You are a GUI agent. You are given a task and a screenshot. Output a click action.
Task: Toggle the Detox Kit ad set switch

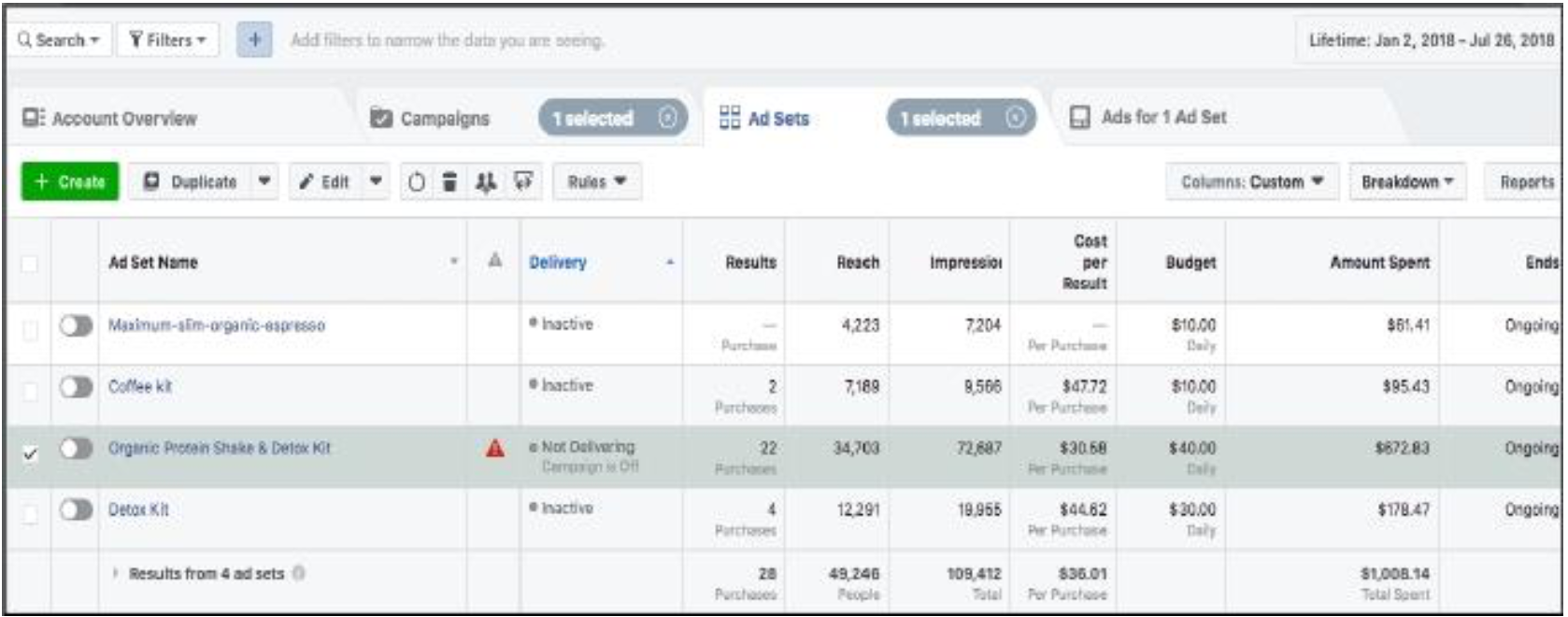point(76,510)
